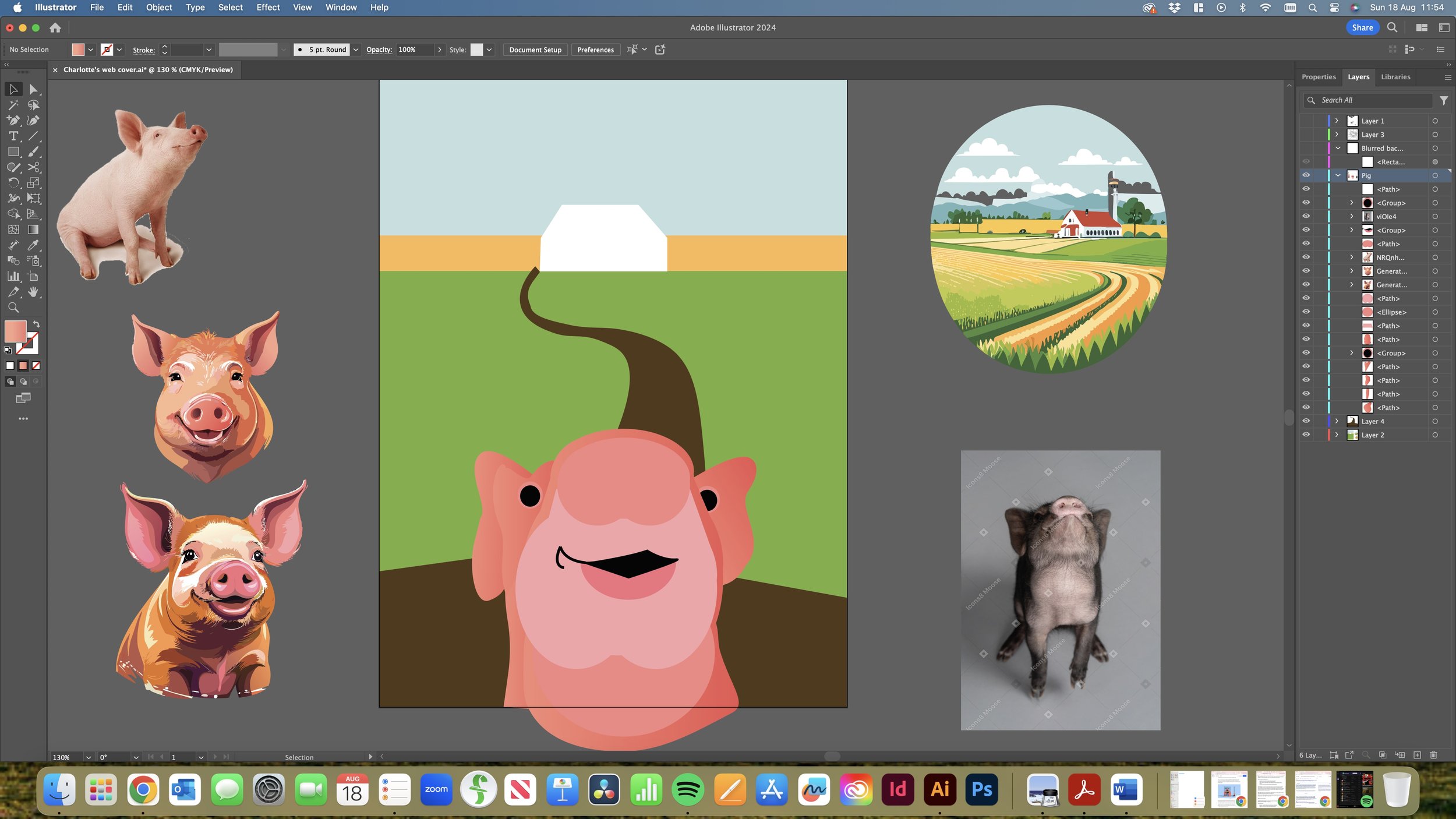The image size is (1456, 819).
Task: Open the Object menu
Action: point(159,8)
